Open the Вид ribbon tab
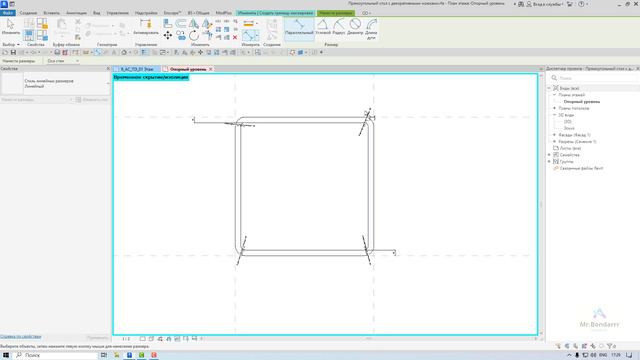The image size is (640, 360). click(x=96, y=13)
